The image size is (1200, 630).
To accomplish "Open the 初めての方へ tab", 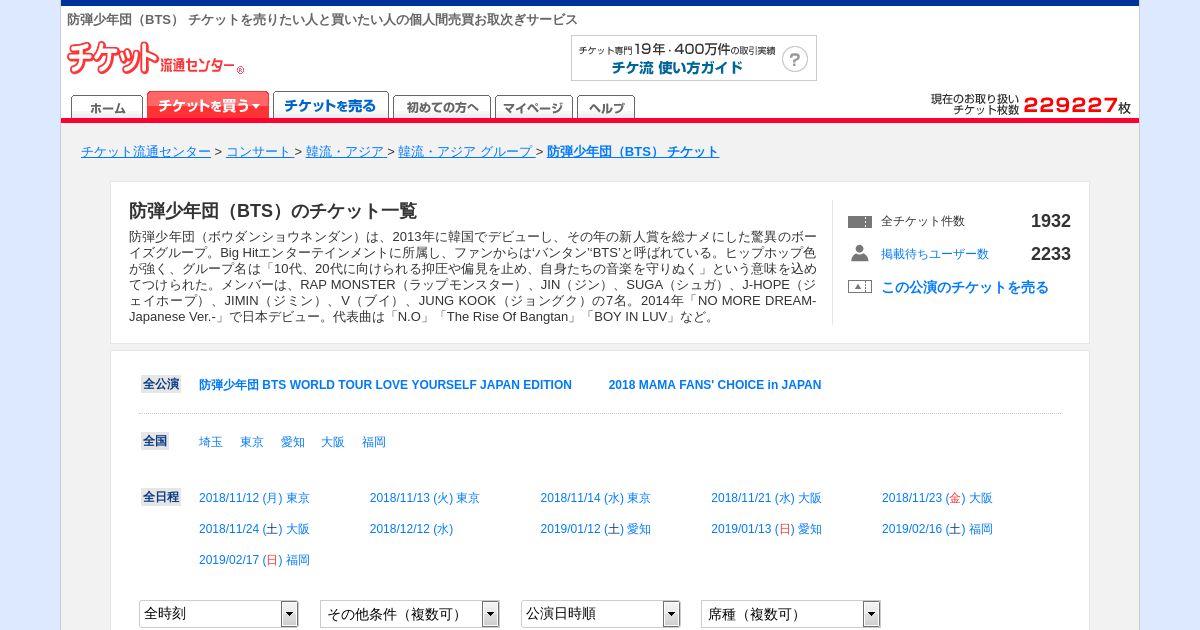I will click(442, 107).
